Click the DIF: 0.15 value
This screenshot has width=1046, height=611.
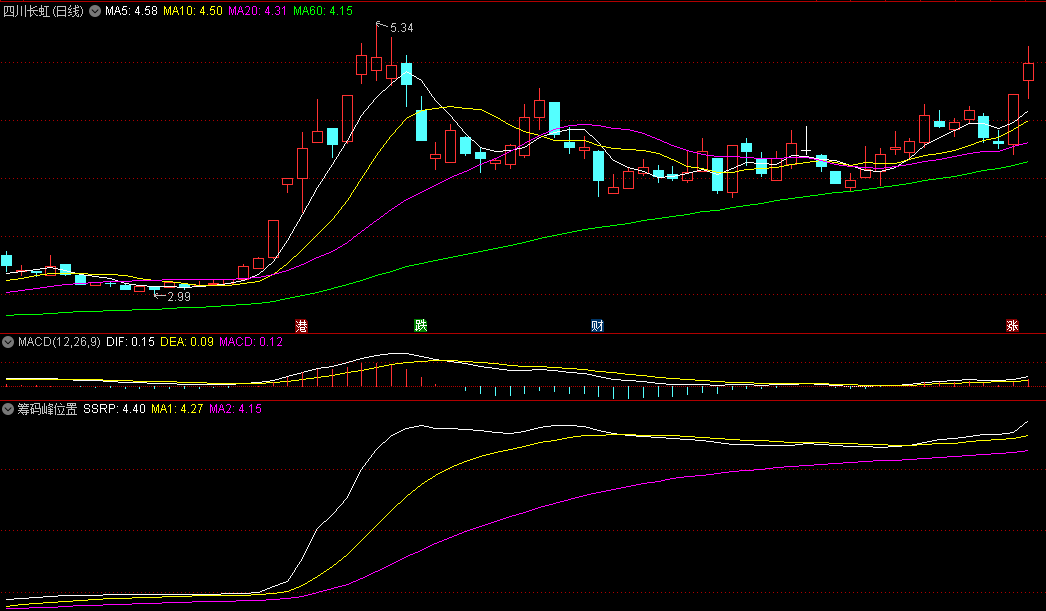point(130,342)
